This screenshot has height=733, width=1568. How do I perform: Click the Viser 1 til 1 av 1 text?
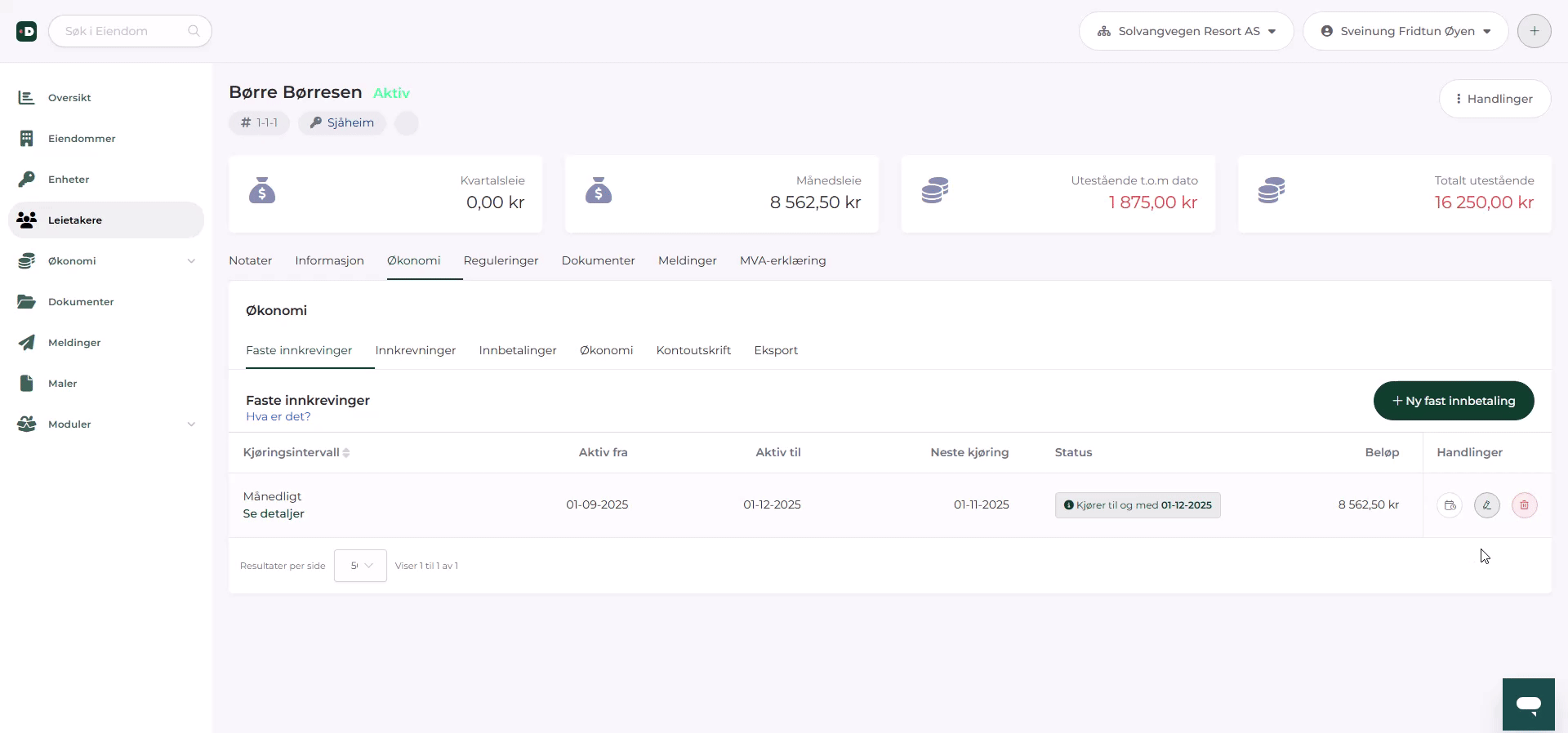pos(426,566)
